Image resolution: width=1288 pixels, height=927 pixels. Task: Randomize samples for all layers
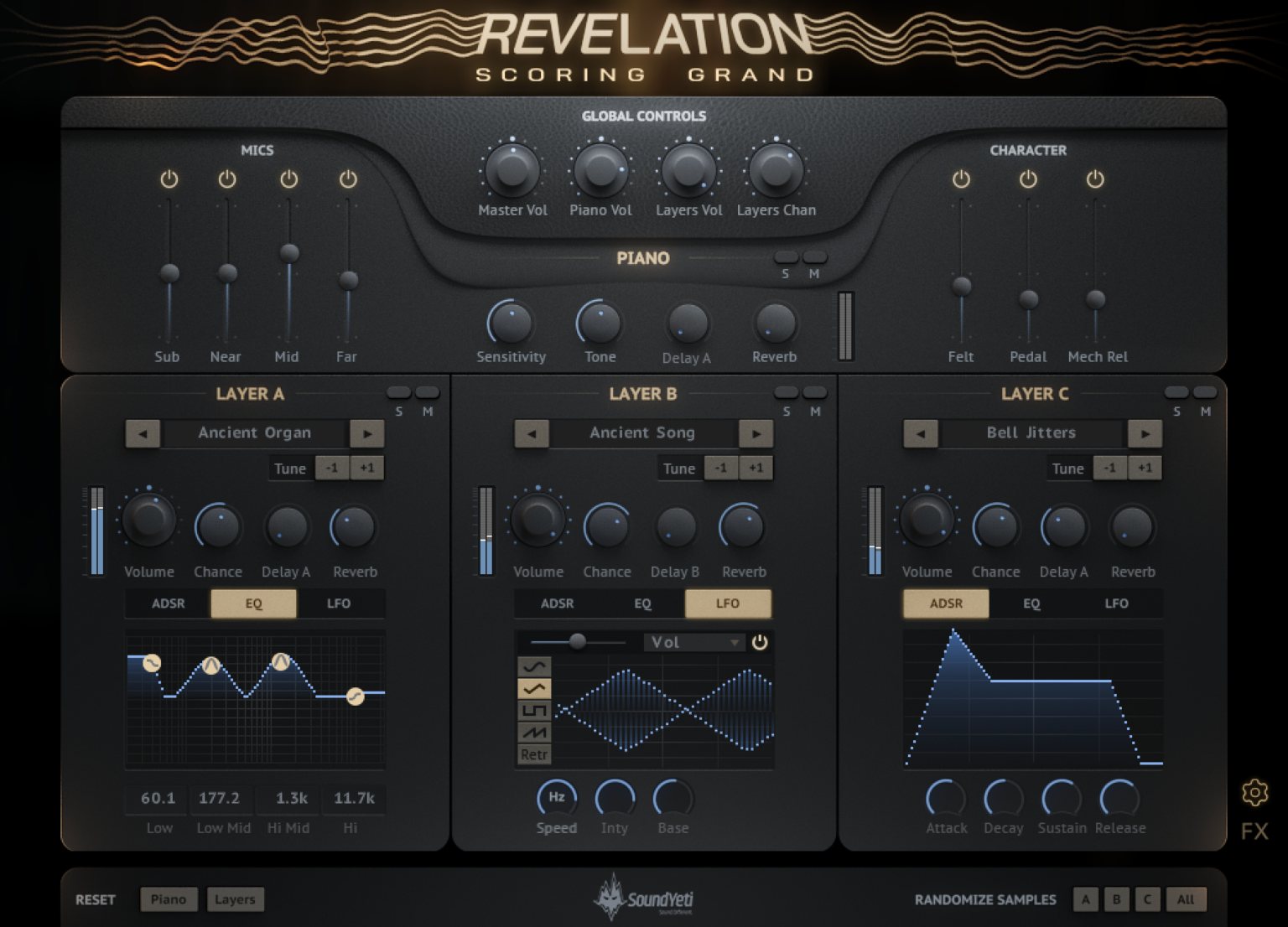[1186, 899]
